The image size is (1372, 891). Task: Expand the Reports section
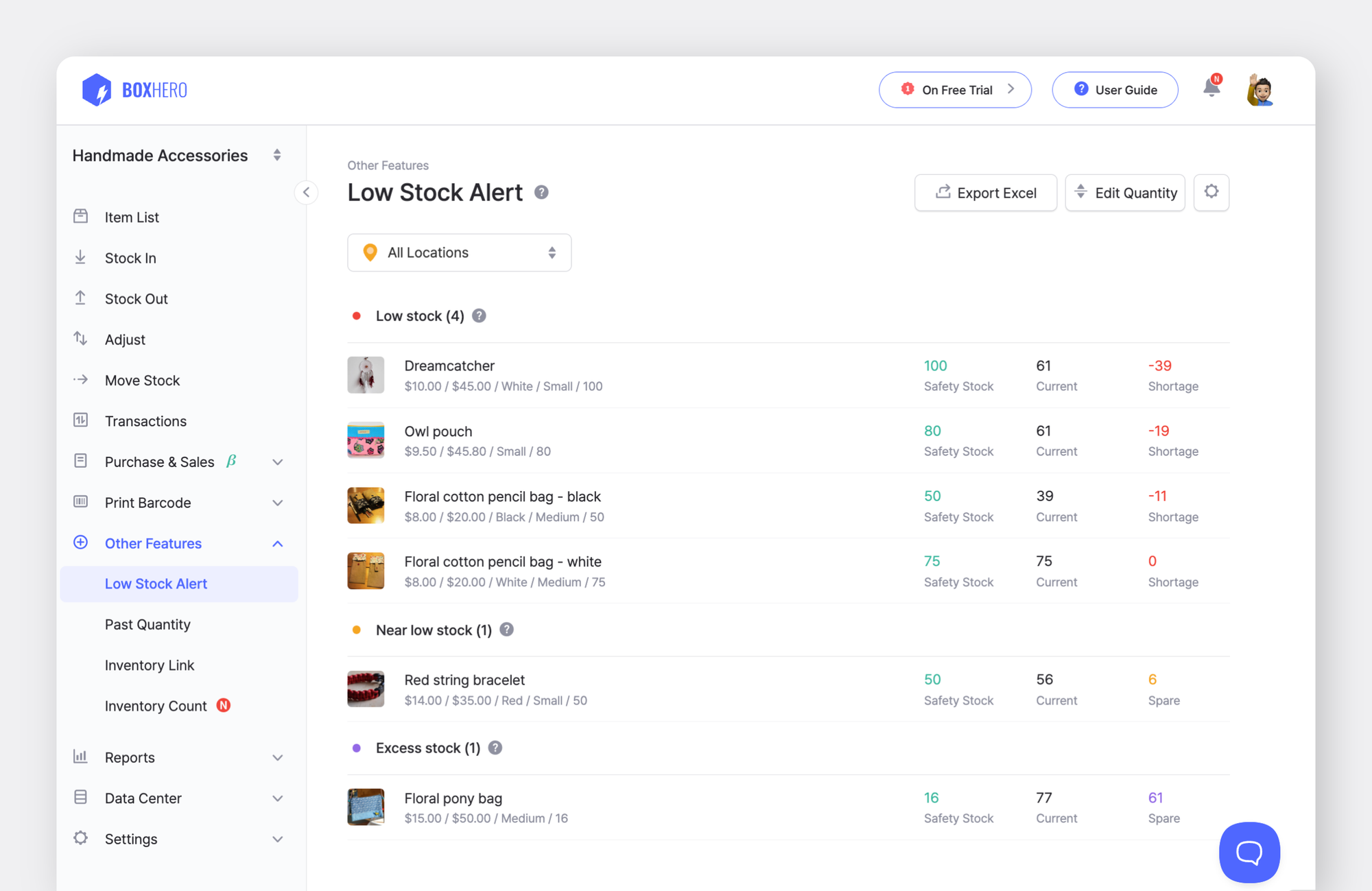(277, 757)
